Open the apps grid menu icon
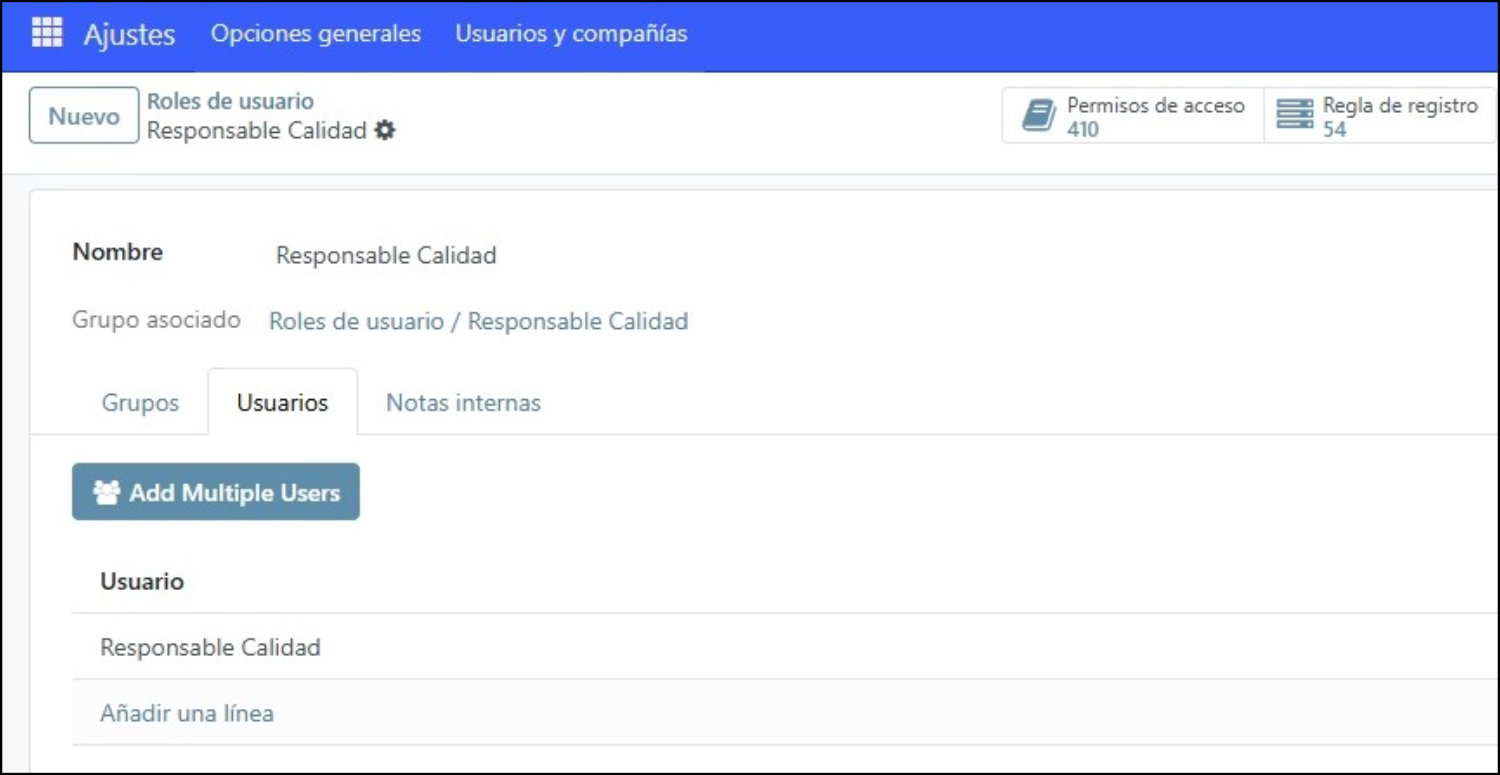This screenshot has height=775, width=1500. [47, 33]
